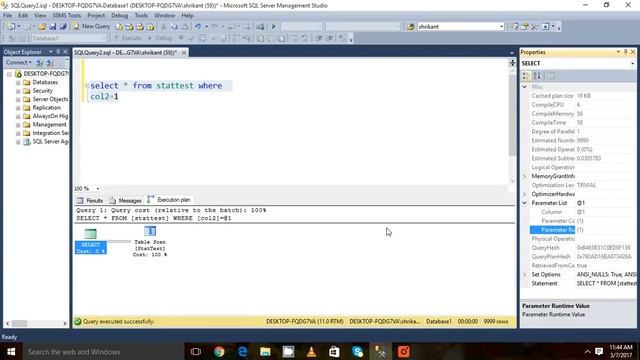
Task: Click the Save icon in toolbar
Action: (53, 27)
